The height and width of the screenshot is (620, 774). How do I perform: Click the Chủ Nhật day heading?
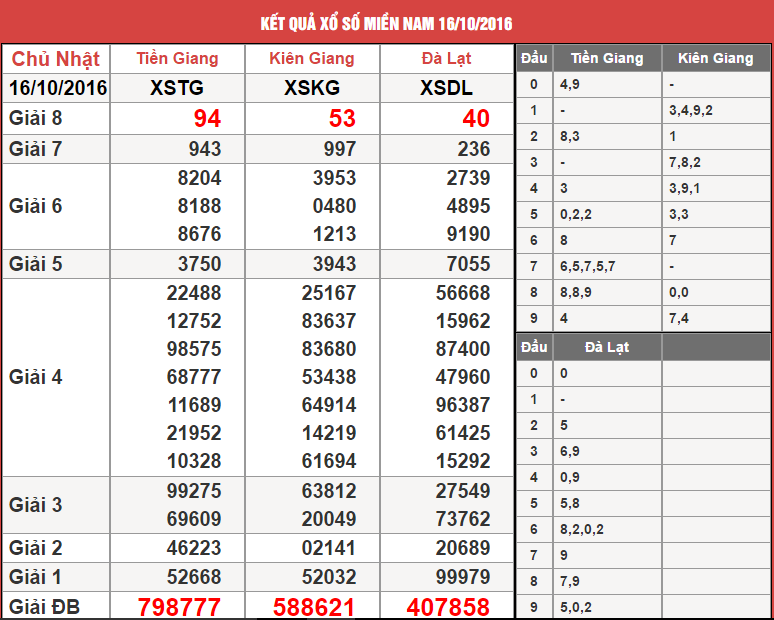[55, 58]
